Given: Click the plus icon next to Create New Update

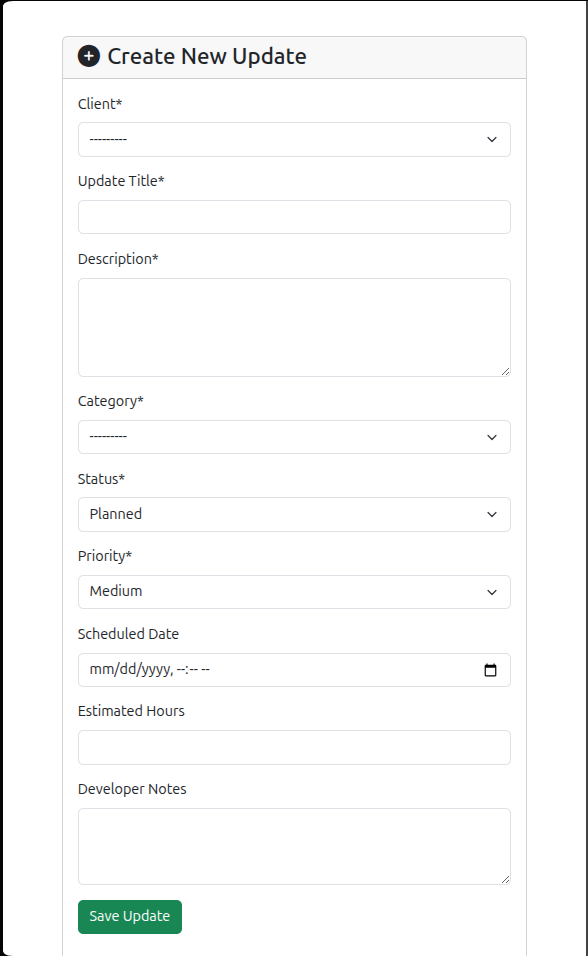Looking at the screenshot, I should 90,57.
